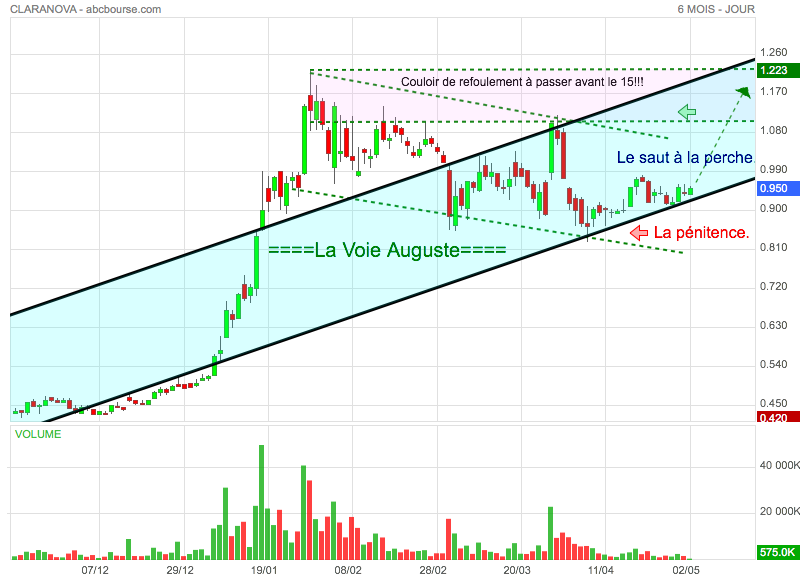The width and height of the screenshot is (800, 580).
Task: Click the 11/04 date label
Action: click(601, 570)
